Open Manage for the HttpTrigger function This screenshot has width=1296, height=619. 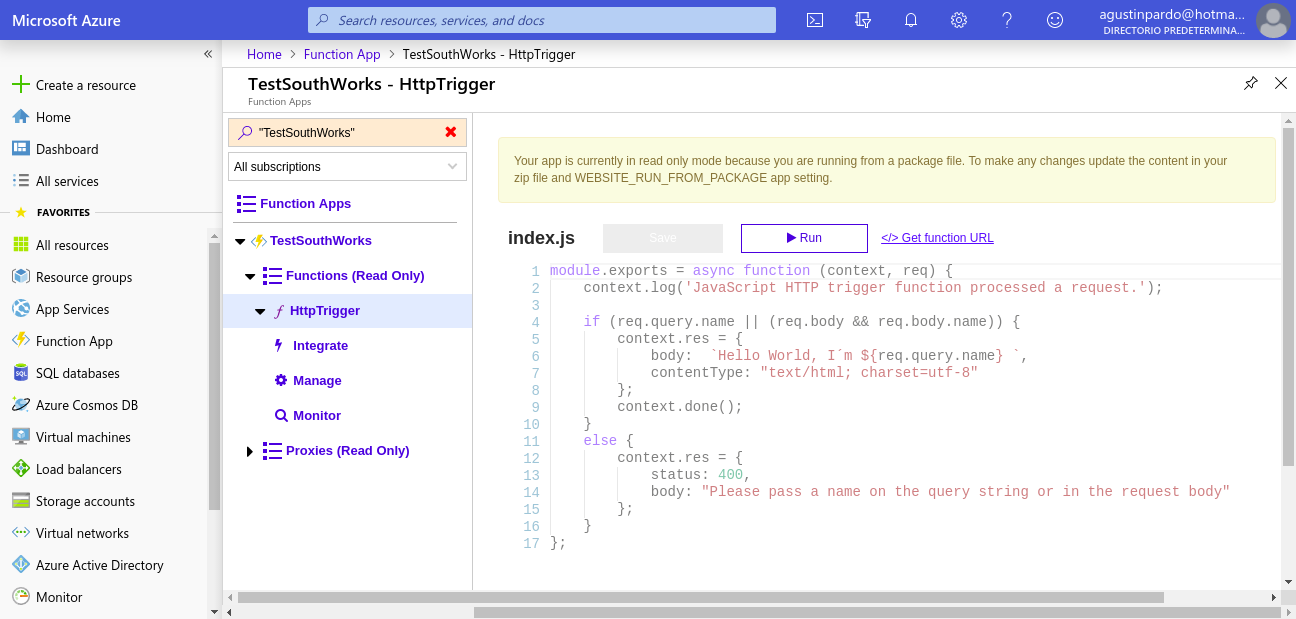[x=319, y=380]
